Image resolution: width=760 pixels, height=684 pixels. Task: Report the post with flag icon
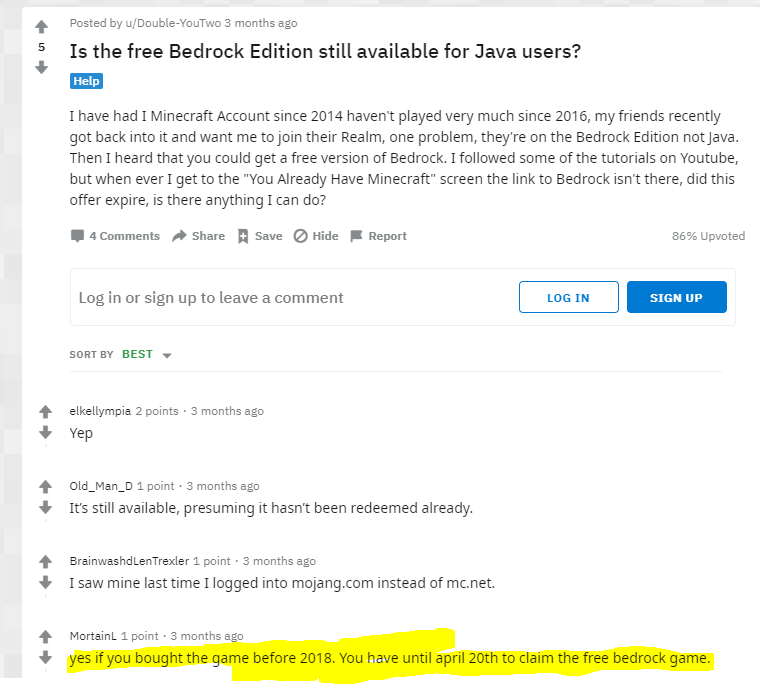[379, 236]
